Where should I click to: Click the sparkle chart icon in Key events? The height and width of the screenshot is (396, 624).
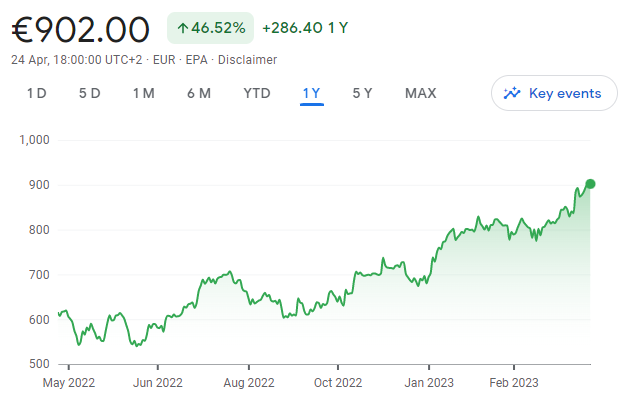[x=512, y=93]
